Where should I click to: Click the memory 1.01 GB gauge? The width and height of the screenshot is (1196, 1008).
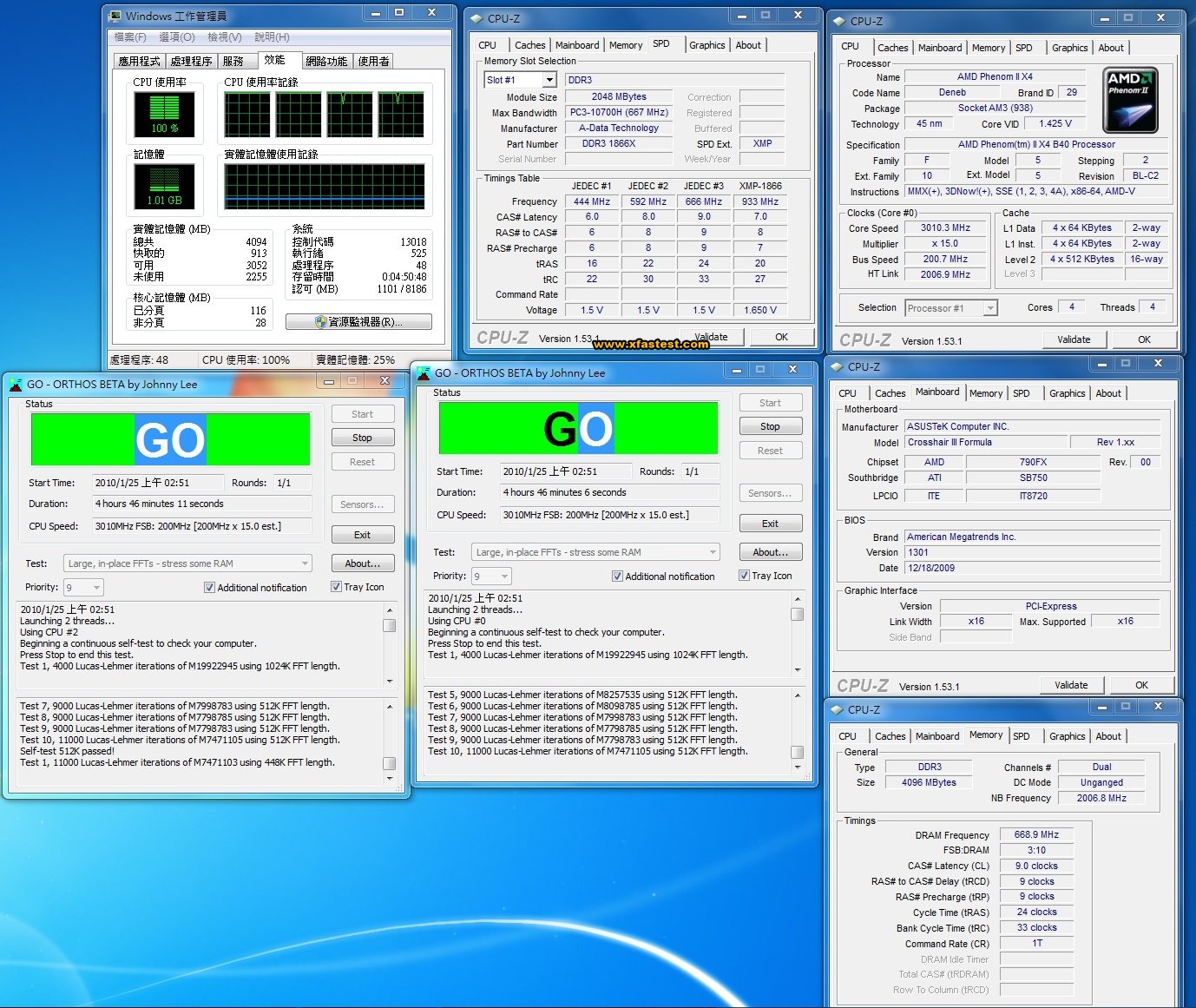164,186
